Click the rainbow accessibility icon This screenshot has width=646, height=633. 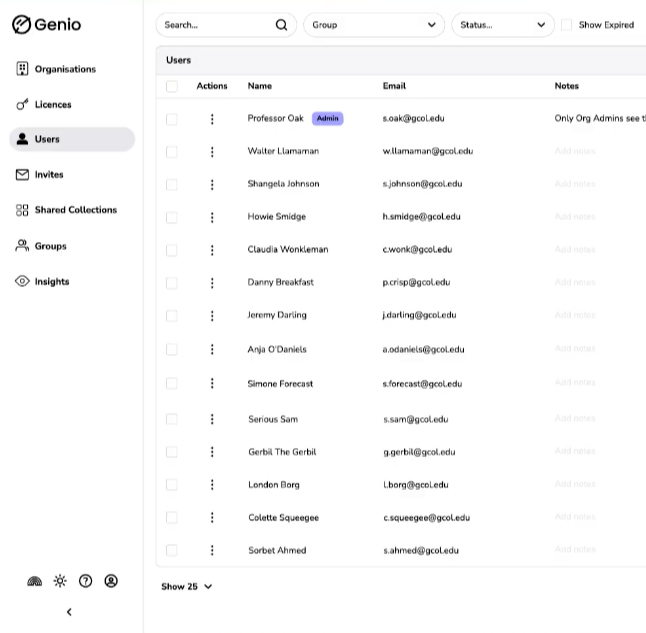pos(35,581)
